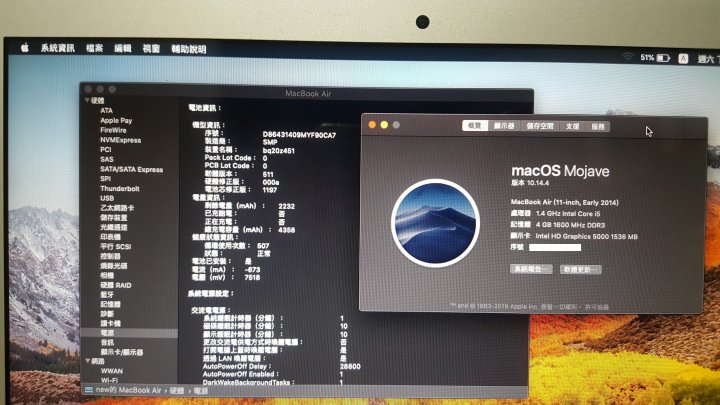Viewport: 720px width, 405px height.
Task: Select 平行 SCSI in the sidebar
Action: 116,247
